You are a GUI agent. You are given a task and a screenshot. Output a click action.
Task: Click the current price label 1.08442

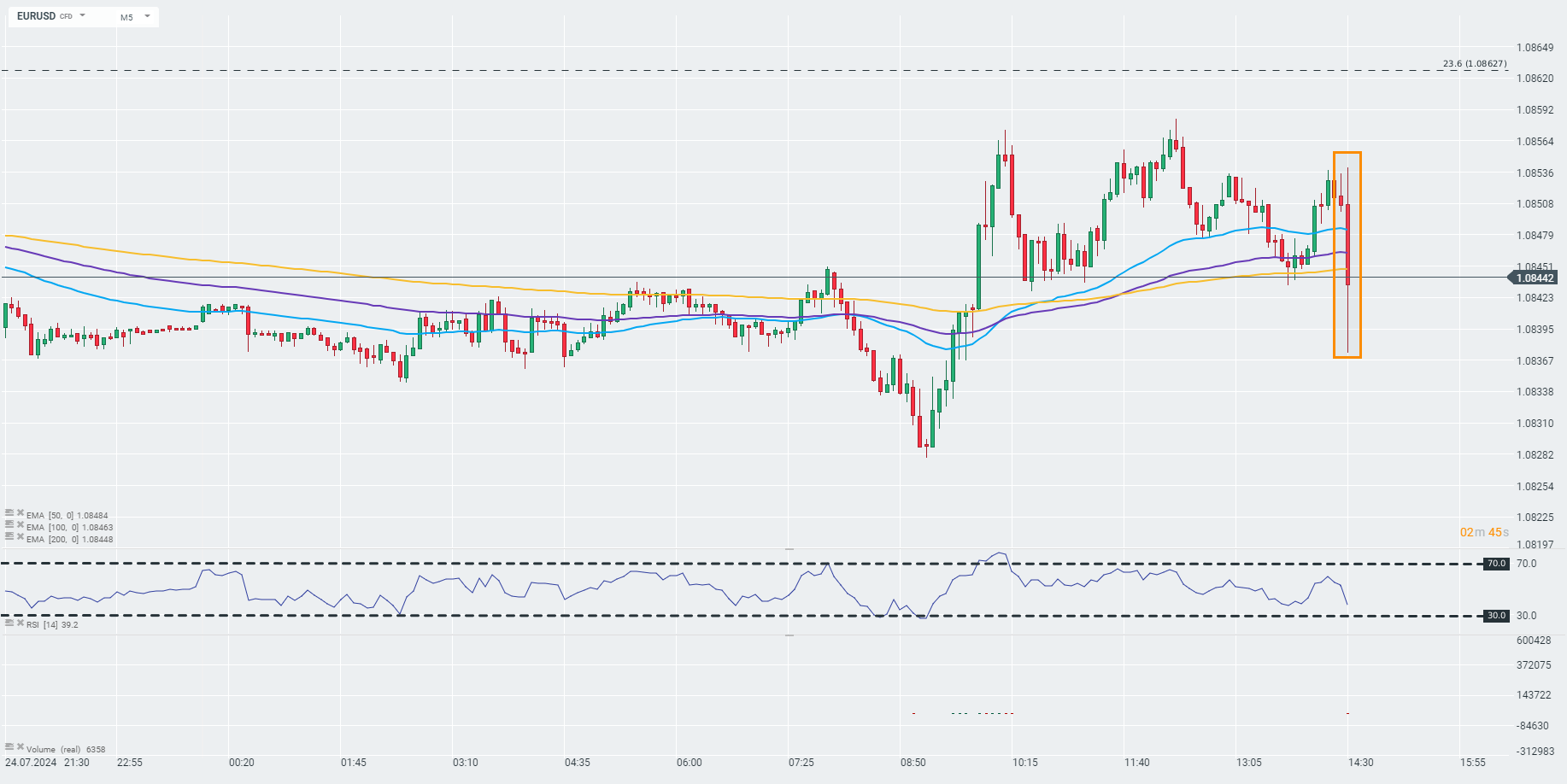pyautogui.click(x=1535, y=278)
